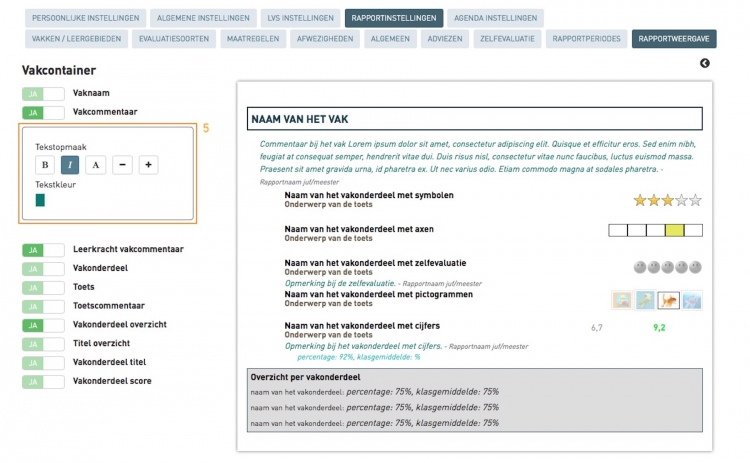The width and height of the screenshot is (750, 463).
Task: Switch to Evaluatiesoorten subtab
Action: tap(174, 39)
